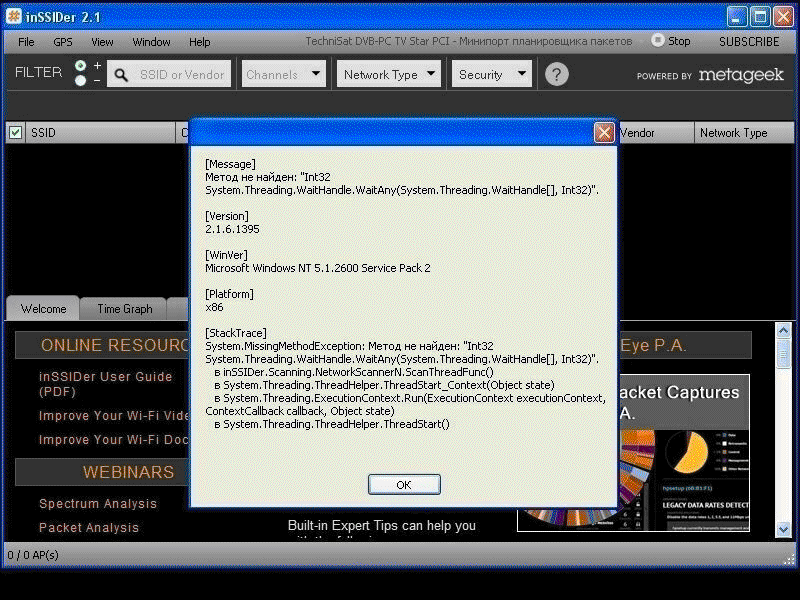This screenshot has height=600, width=800.
Task: Maximize the inSSIDer window
Action: point(760,17)
